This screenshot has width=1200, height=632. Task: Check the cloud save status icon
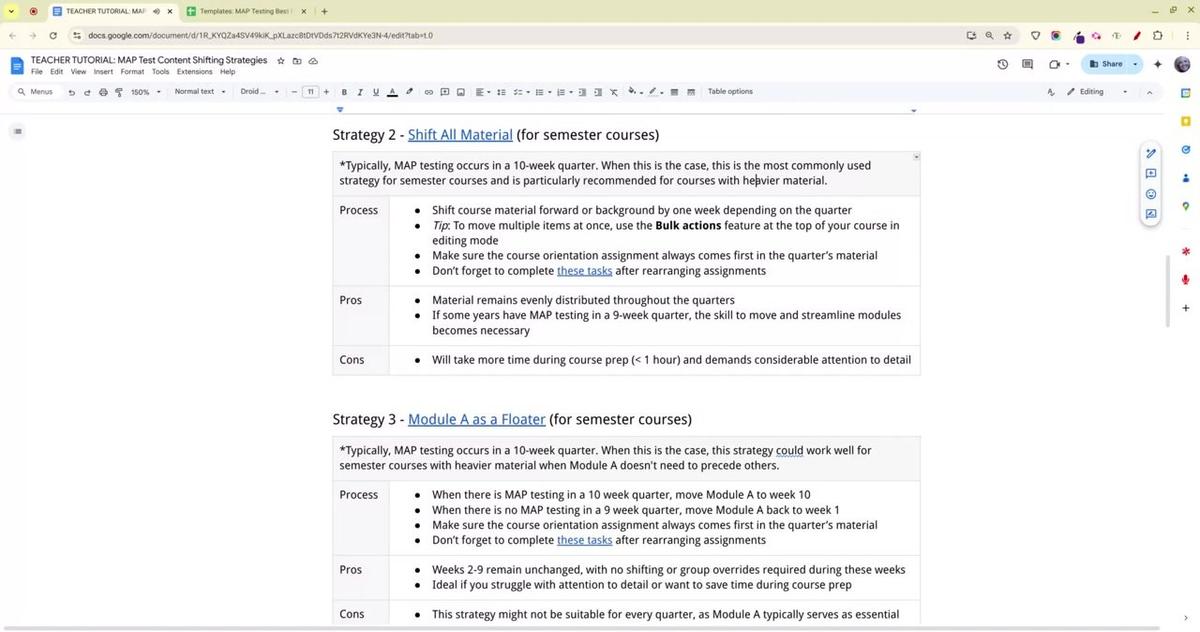click(x=313, y=61)
